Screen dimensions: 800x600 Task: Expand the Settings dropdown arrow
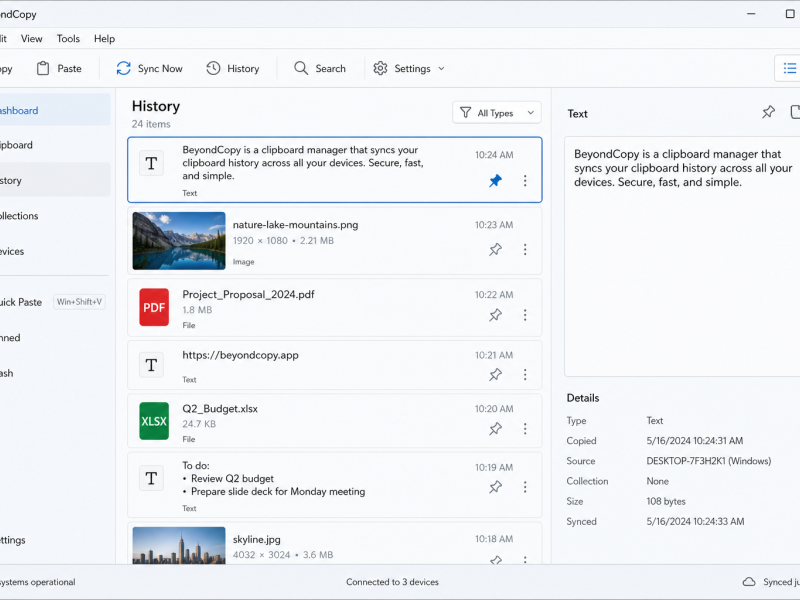coord(441,68)
